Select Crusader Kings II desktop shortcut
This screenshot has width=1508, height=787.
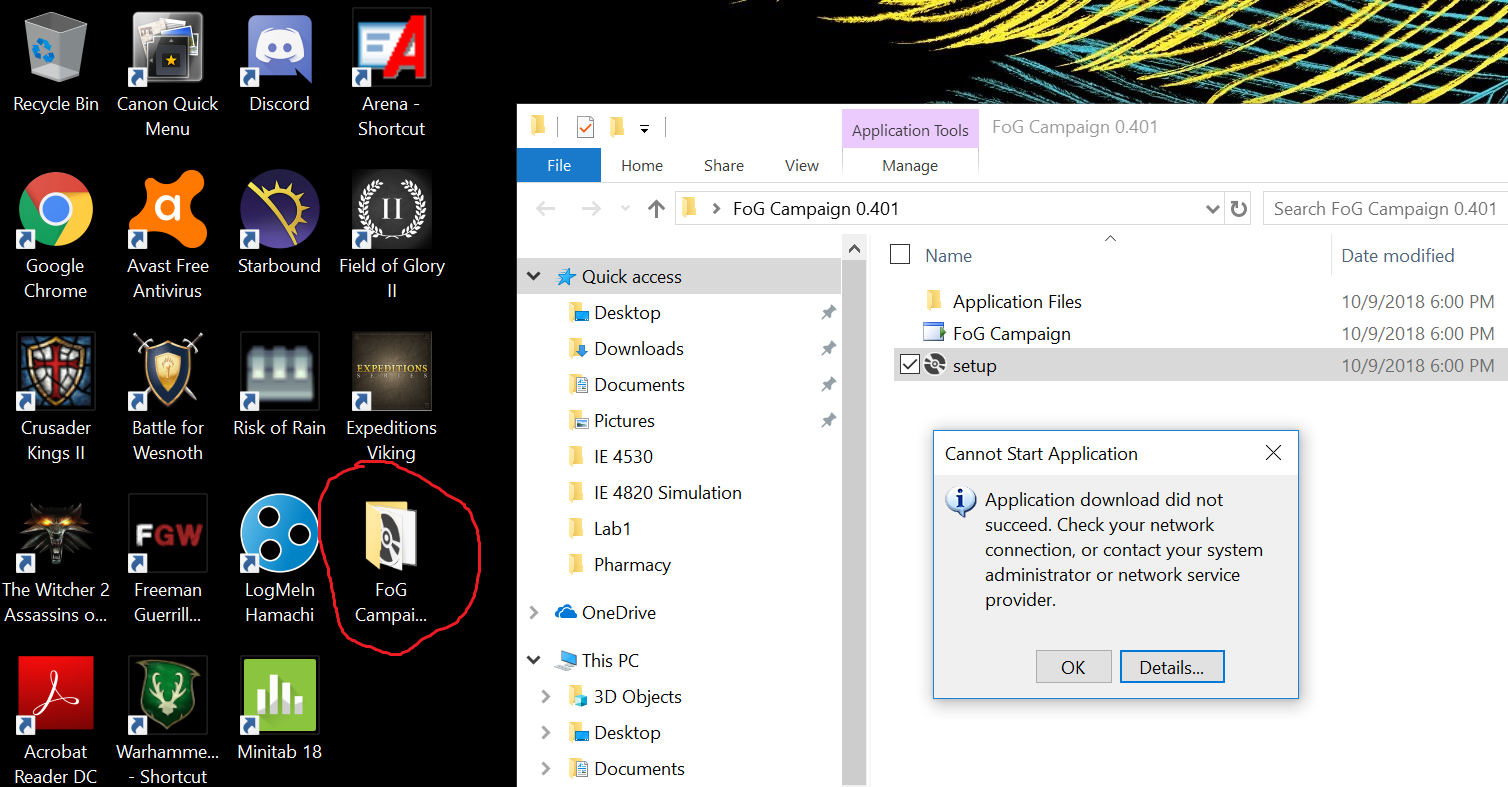[56, 398]
